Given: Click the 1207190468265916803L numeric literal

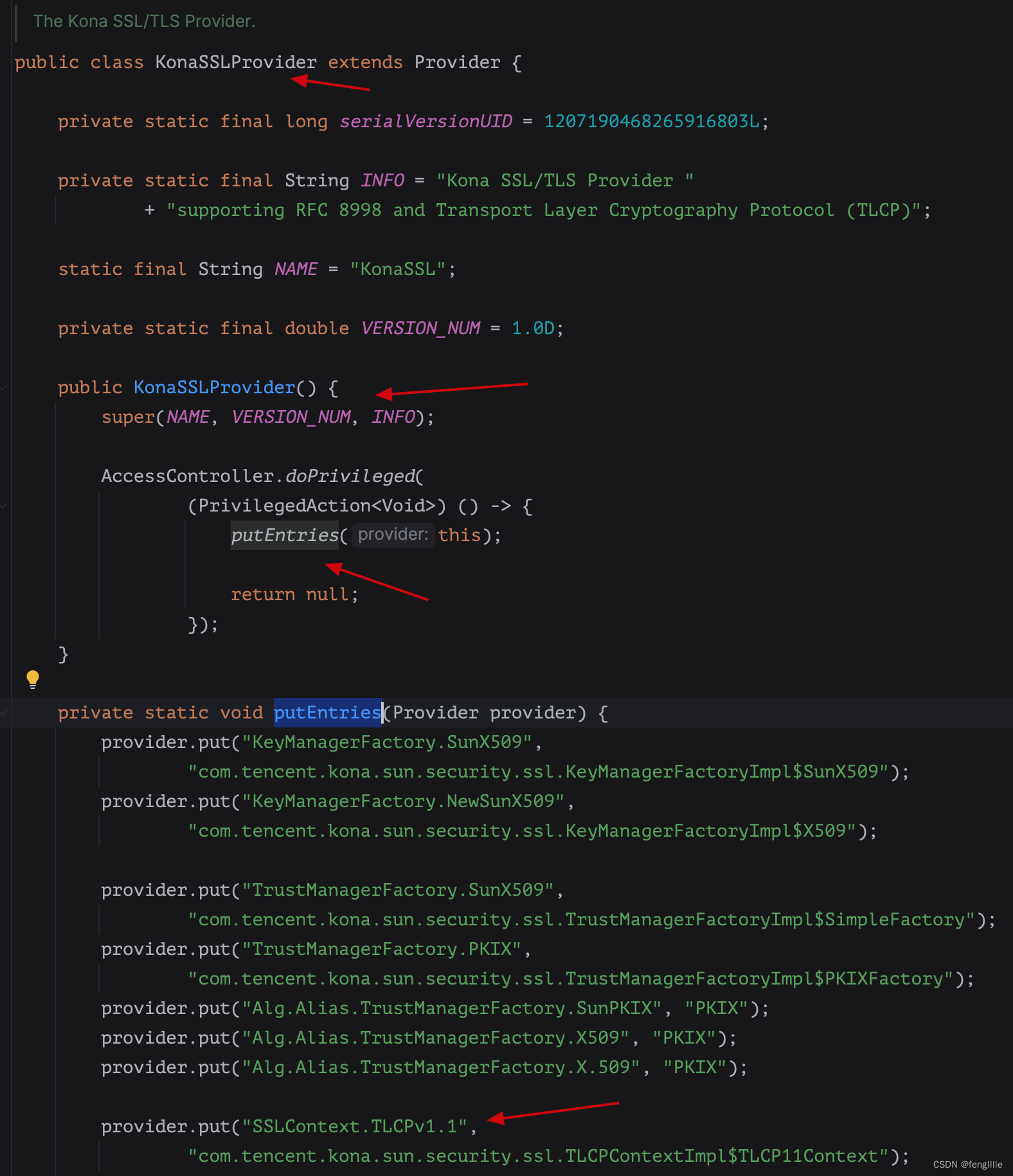Looking at the screenshot, I should [652, 121].
